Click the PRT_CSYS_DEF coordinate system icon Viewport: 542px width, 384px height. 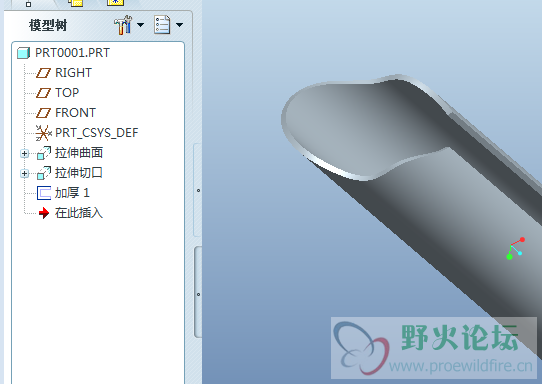click(x=44, y=133)
